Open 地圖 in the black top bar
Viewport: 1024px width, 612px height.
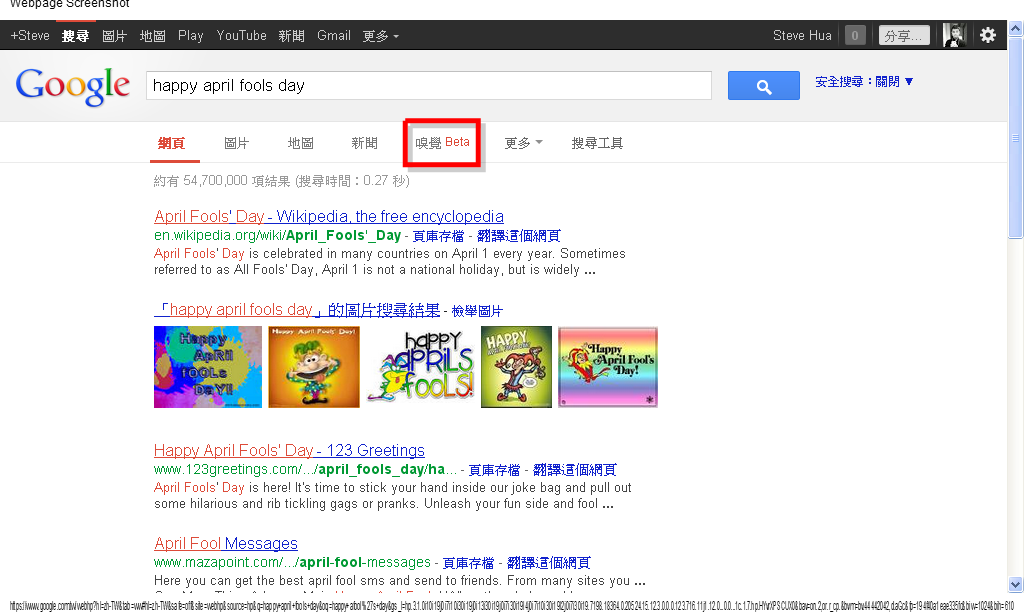(152, 36)
